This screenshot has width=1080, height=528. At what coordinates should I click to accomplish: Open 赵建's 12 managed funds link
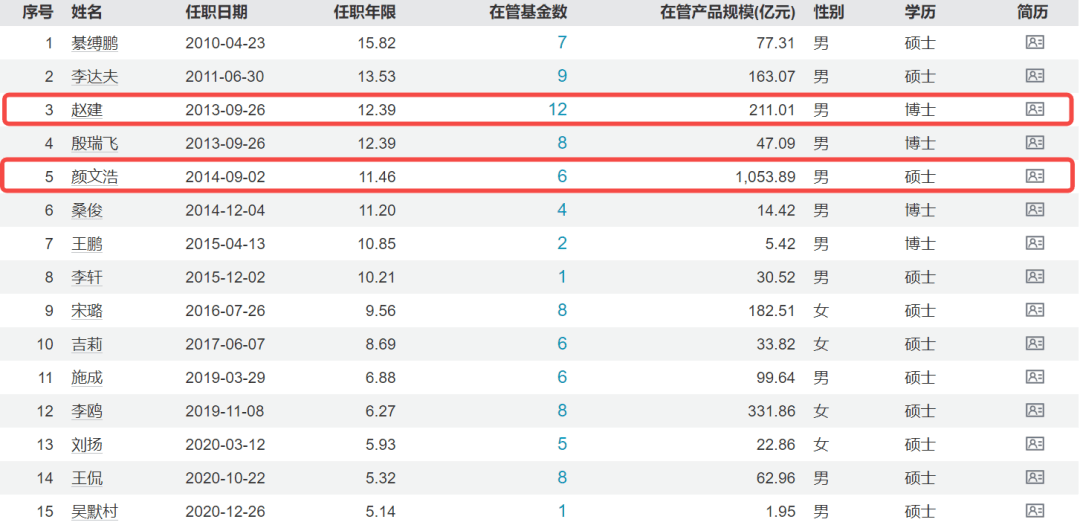(557, 109)
